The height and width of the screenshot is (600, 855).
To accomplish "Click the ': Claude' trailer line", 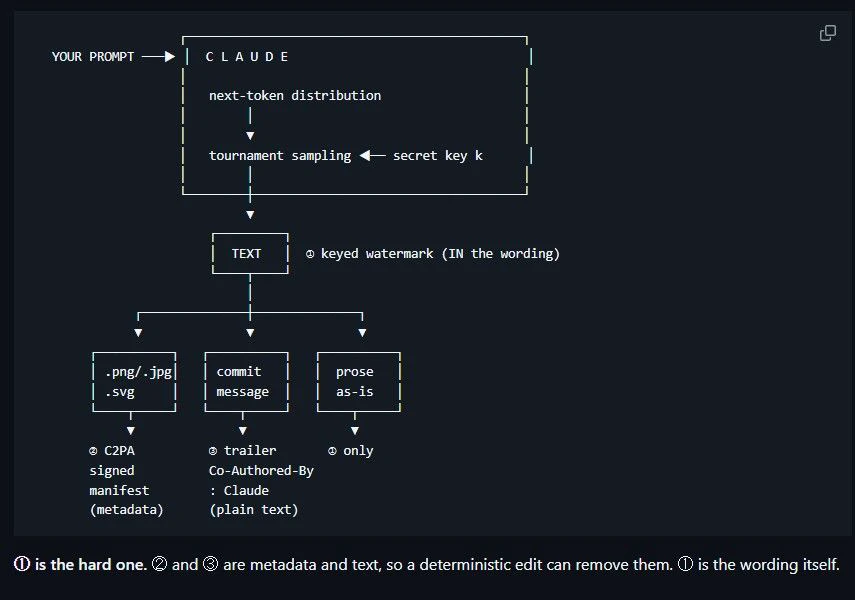I will tap(239, 490).
